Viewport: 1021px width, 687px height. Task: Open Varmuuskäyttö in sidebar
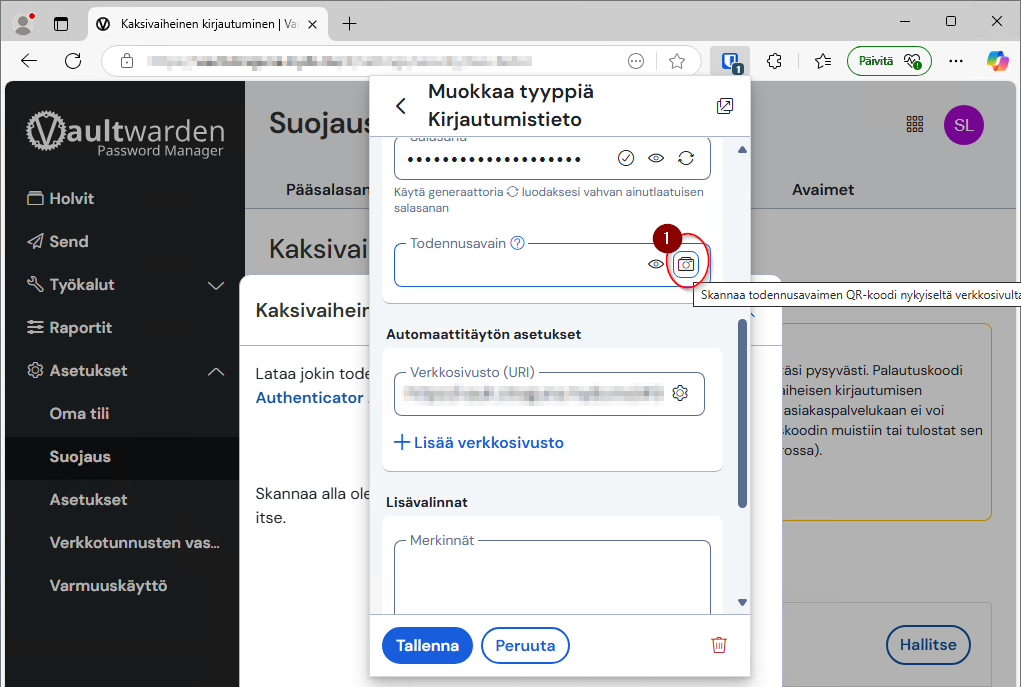(108, 585)
